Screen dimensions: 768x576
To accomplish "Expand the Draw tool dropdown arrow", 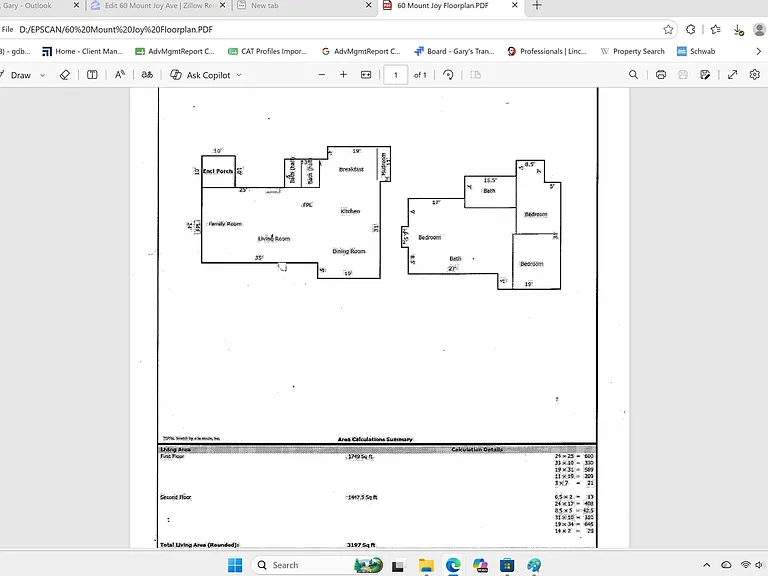I will point(43,75).
